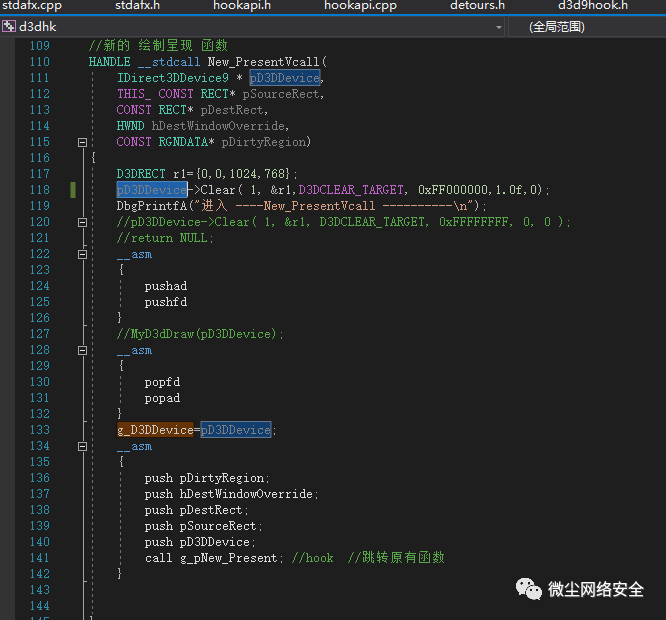Open the hookapi.cpp tab
The height and width of the screenshot is (620, 666).
coord(360,6)
